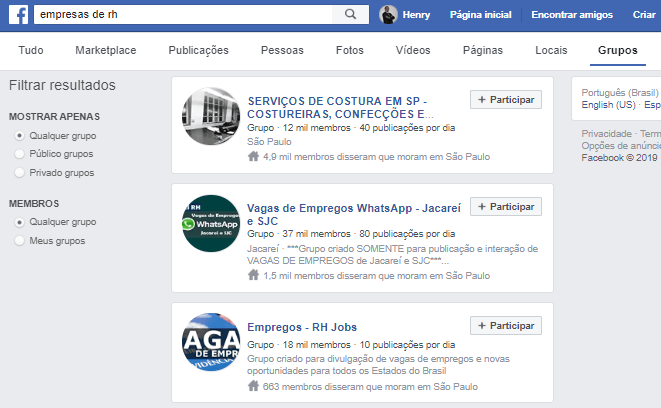Open the Empregos - RH Jobs title
This screenshot has width=661, height=408.
pyautogui.click(x=302, y=327)
